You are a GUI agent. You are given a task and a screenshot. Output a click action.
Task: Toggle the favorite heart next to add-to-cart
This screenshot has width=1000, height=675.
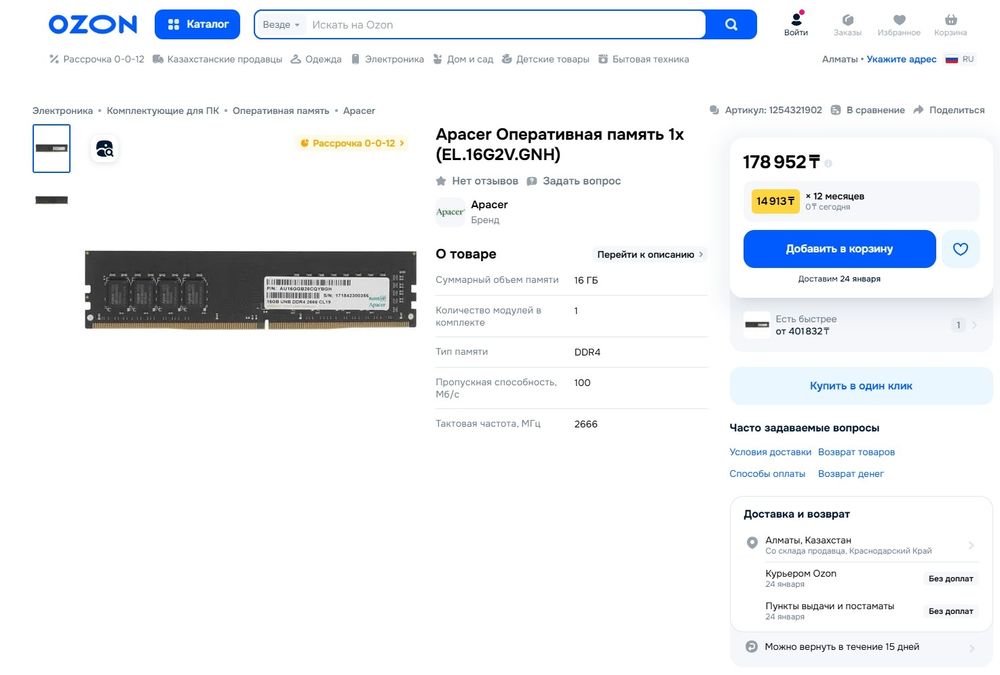pyautogui.click(x=960, y=249)
